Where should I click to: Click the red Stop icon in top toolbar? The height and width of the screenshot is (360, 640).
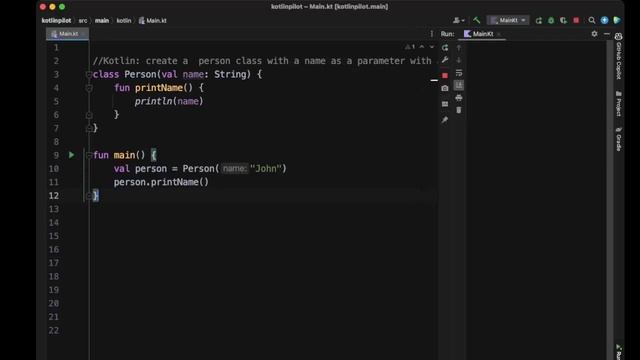coord(576,20)
